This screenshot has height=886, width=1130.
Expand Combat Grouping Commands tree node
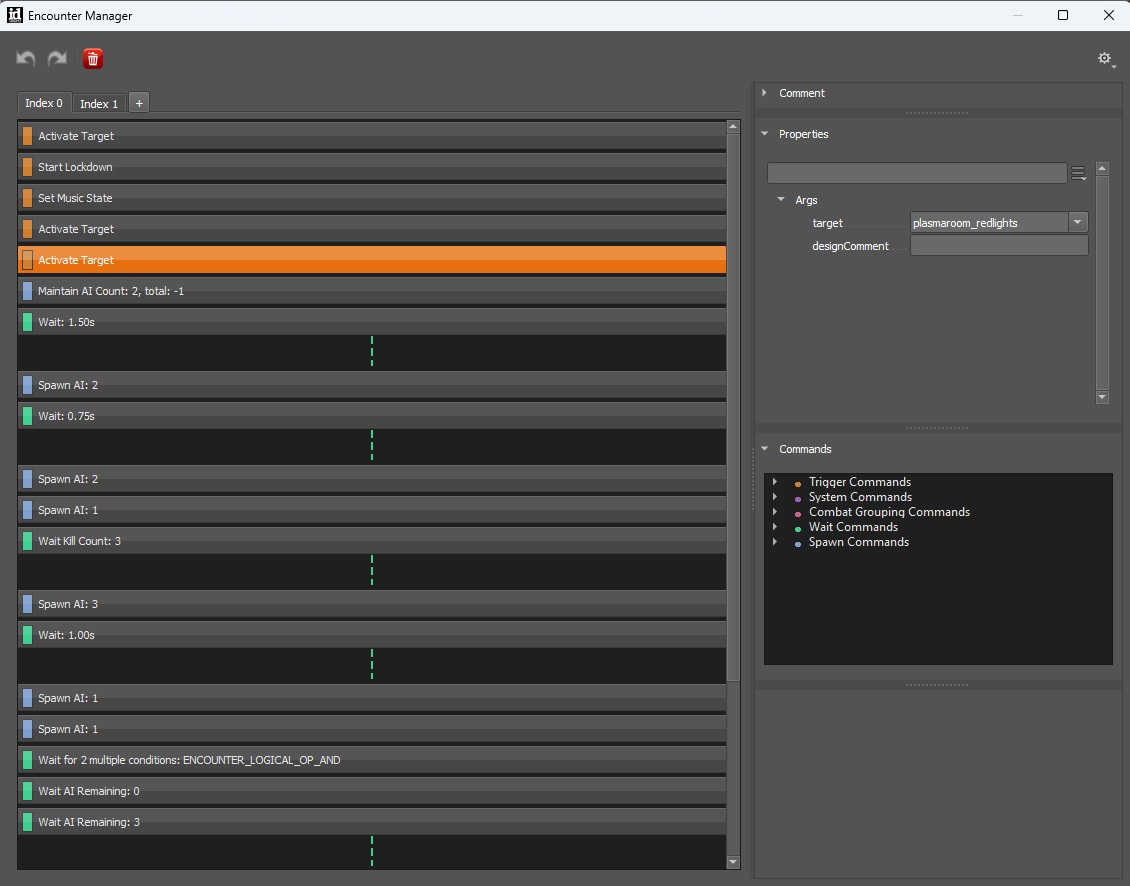pyautogui.click(x=775, y=512)
